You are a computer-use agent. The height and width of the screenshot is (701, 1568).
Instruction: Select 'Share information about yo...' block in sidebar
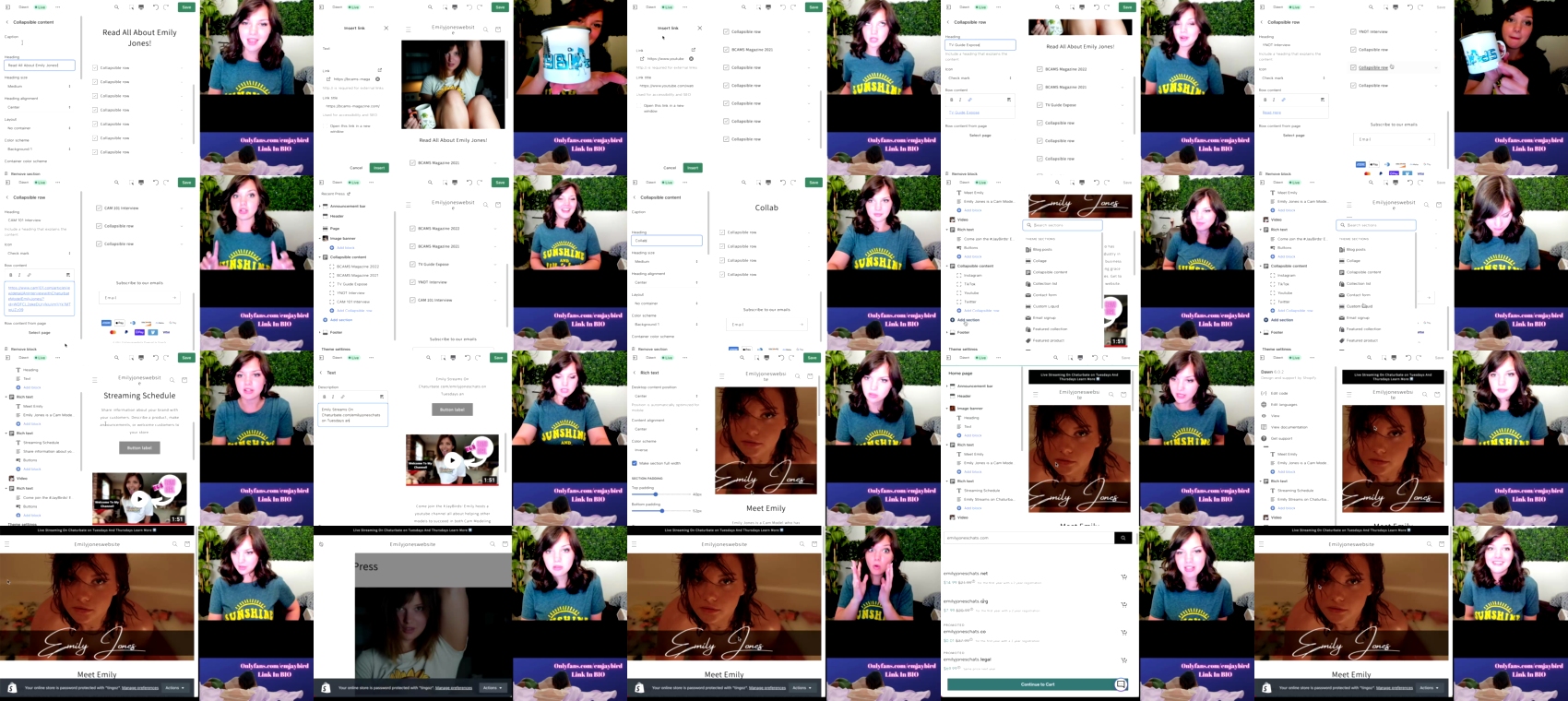point(47,451)
